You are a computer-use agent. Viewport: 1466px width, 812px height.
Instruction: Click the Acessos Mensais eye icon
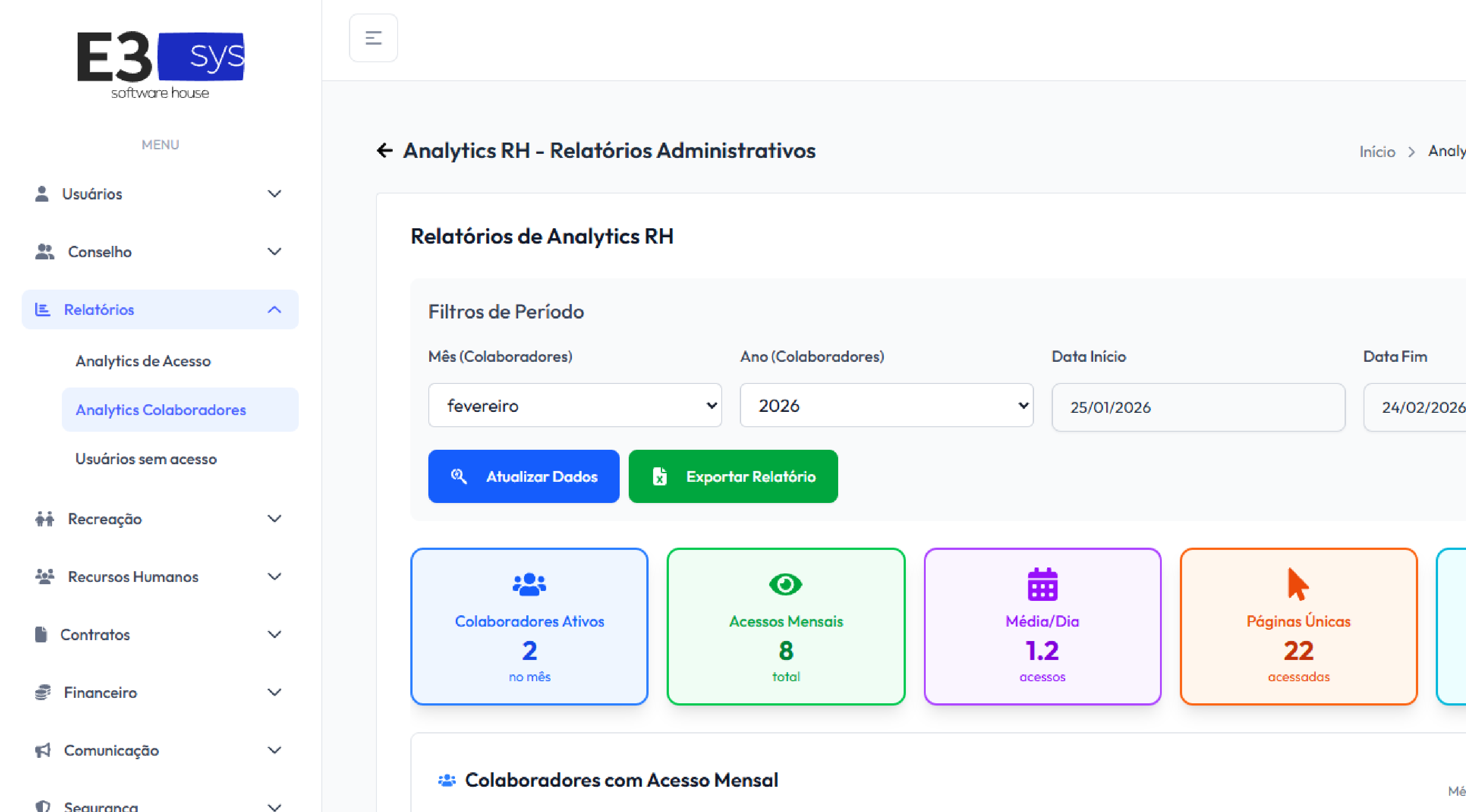point(785,584)
